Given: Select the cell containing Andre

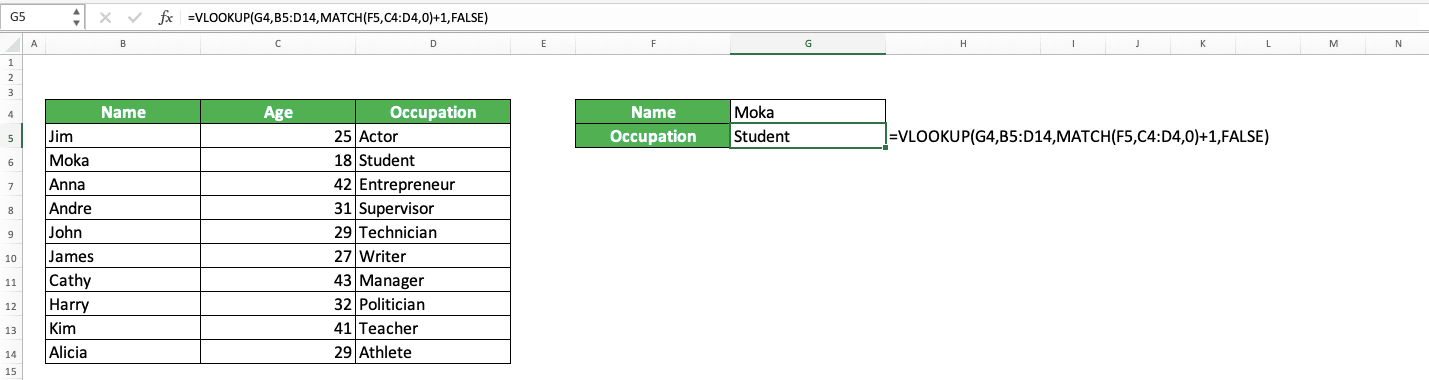Looking at the screenshot, I should pyautogui.click(x=123, y=208).
